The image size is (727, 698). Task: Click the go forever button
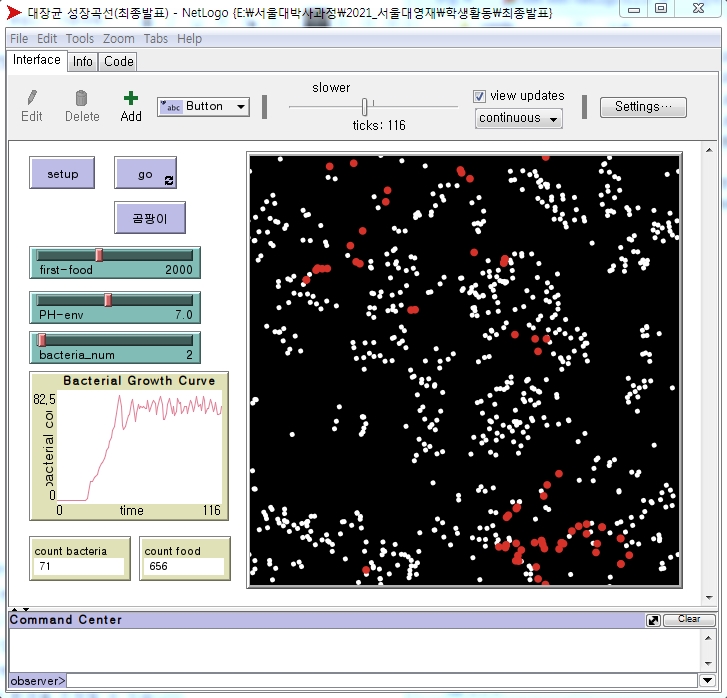145,173
